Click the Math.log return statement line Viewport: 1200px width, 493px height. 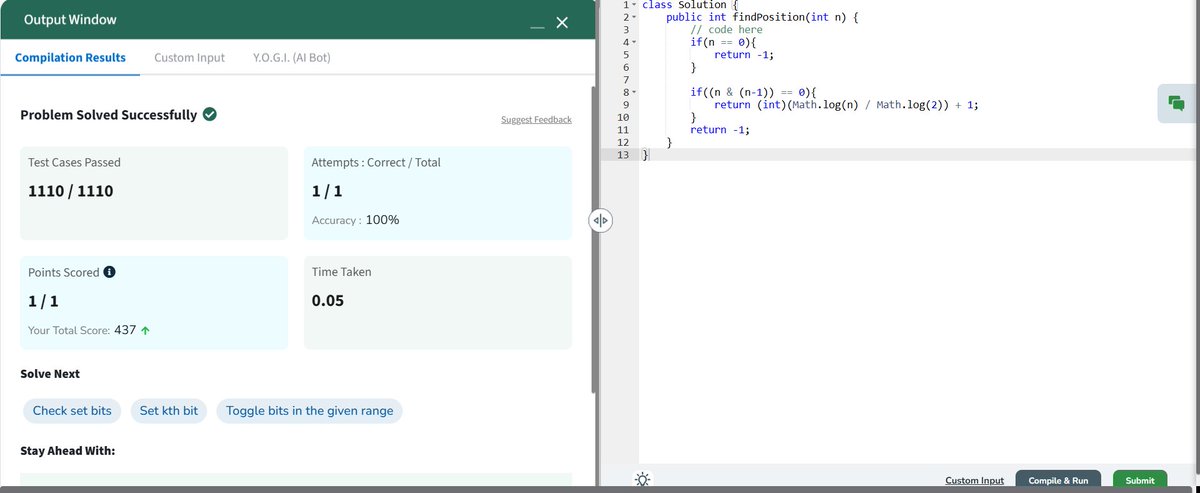coord(846,104)
